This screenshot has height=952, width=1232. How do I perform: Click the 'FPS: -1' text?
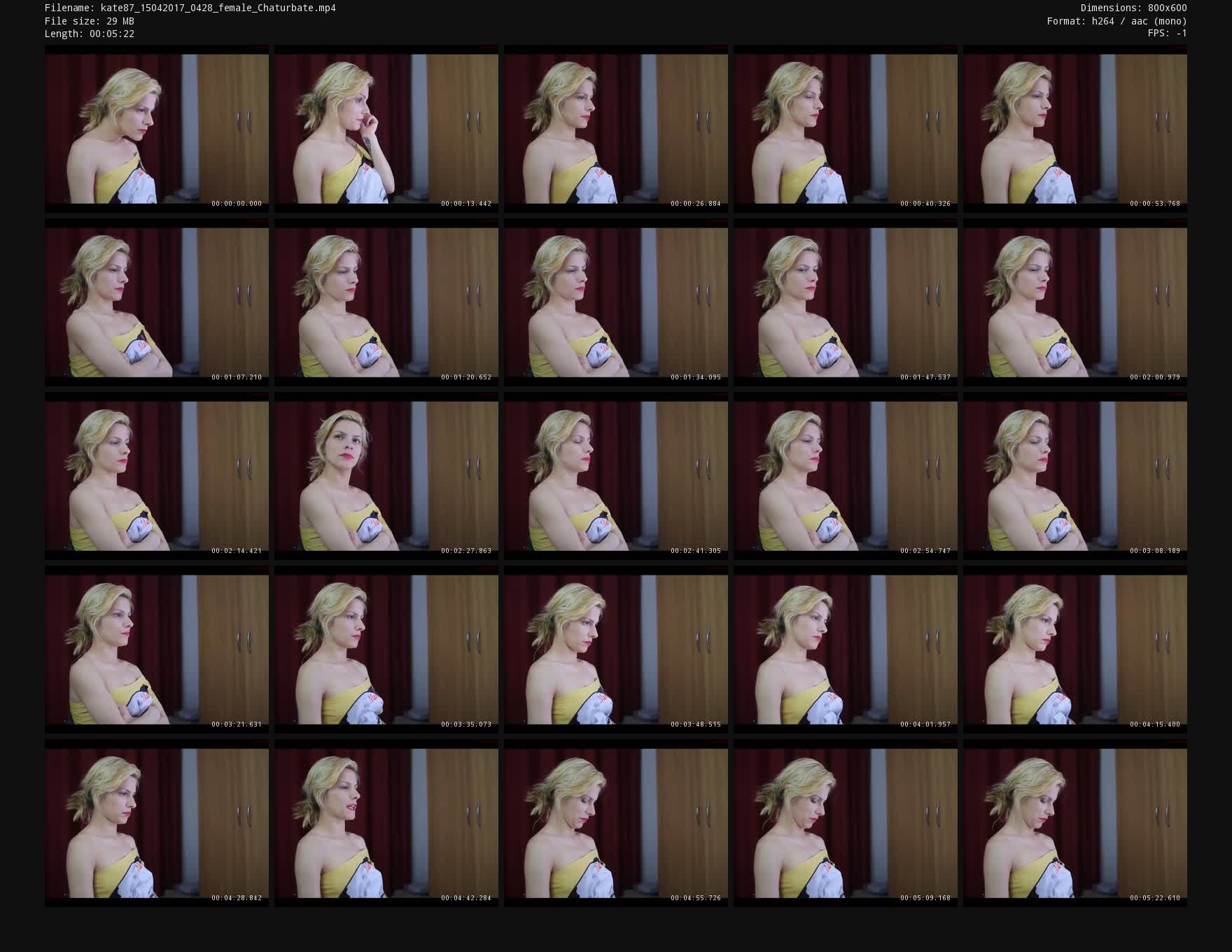tap(1168, 34)
